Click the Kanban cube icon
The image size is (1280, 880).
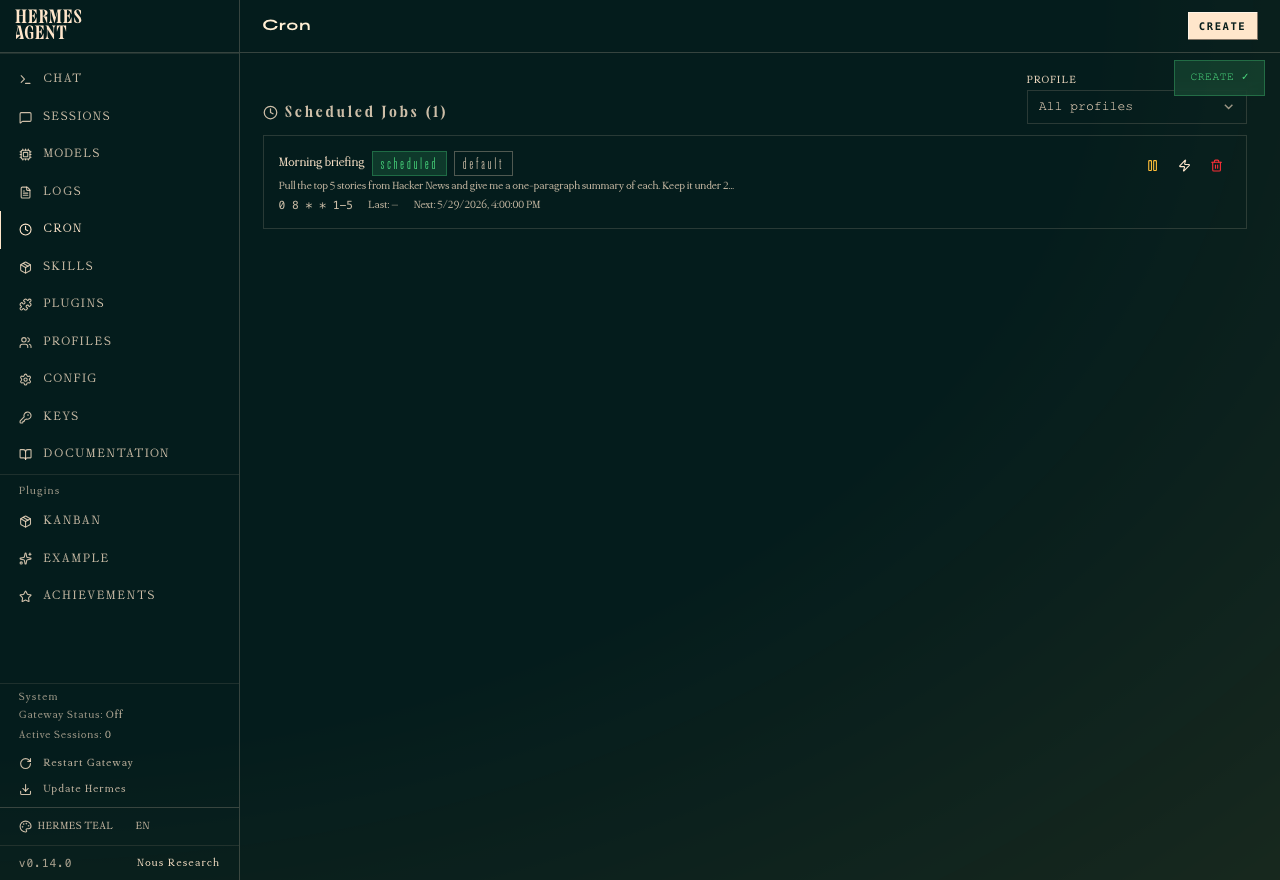coord(25,521)
